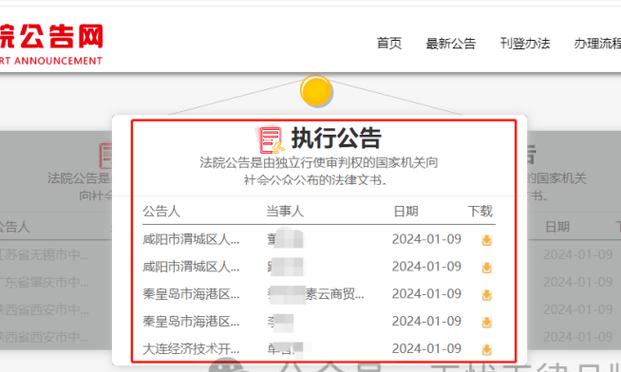Click the 当事人 column header

tap(285, 211)
